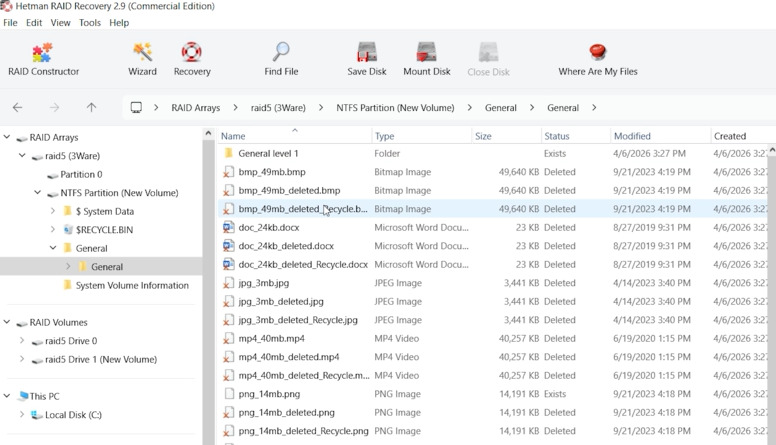The image size is (776, 445).
Task: Click the doc_24kb.docx Word file icon
Action: coord(228,228)
